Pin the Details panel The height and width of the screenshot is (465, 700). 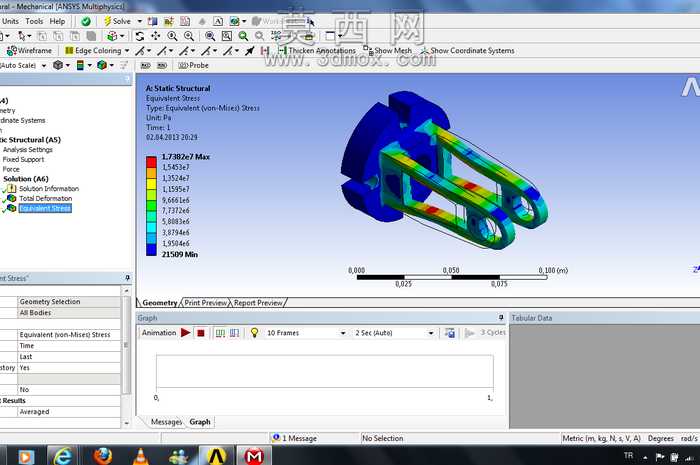[127, 278]
